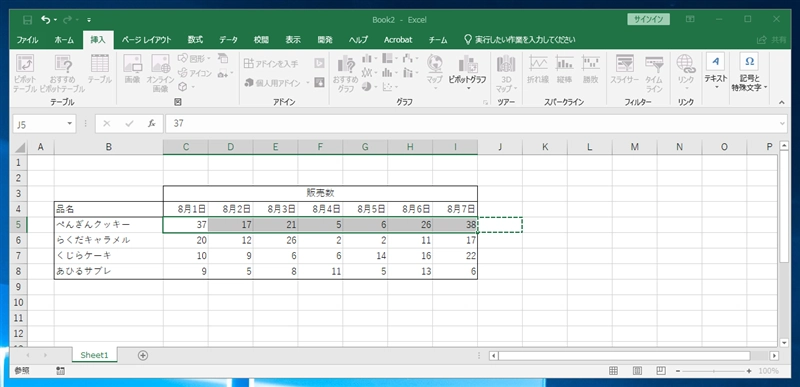Click the cell らくだキャラメル

[109, 240]
